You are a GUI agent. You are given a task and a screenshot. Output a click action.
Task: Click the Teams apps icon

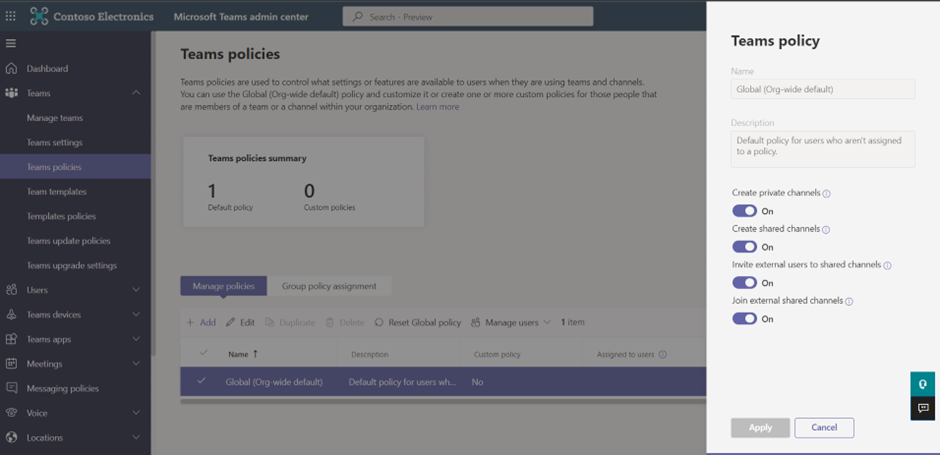click(11, 339)
